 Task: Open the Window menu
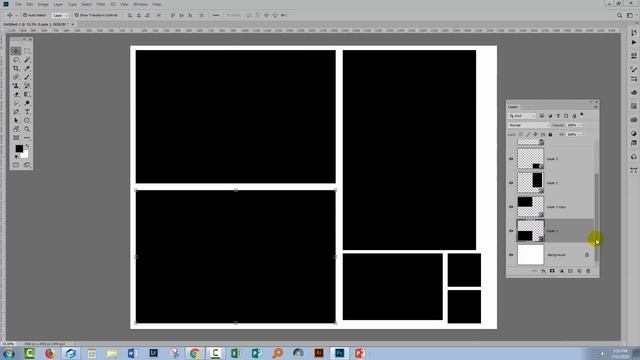pyautogui.click(x=140, y=4)
